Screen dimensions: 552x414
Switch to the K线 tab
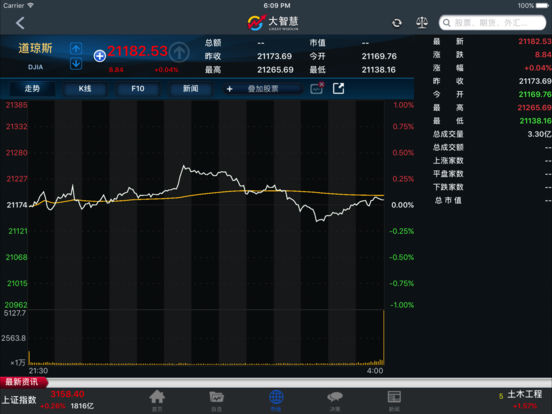[85, 88]
